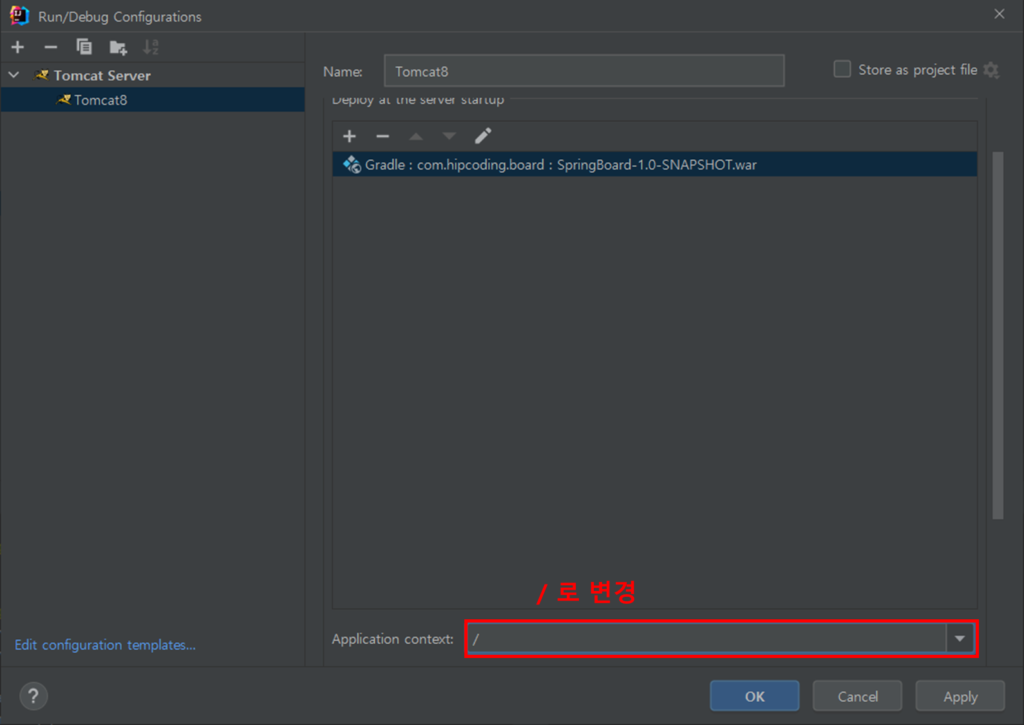This screenshot has height=725, width=1024.
Task: Add new configuration with plus icon
Action: pyautogui.click(x=17, y=47)
